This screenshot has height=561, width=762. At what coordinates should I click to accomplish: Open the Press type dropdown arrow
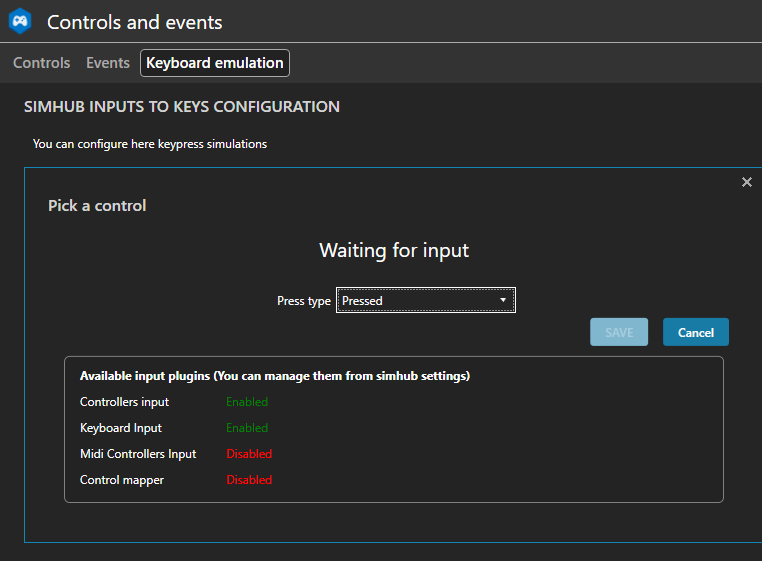[503, 300]
